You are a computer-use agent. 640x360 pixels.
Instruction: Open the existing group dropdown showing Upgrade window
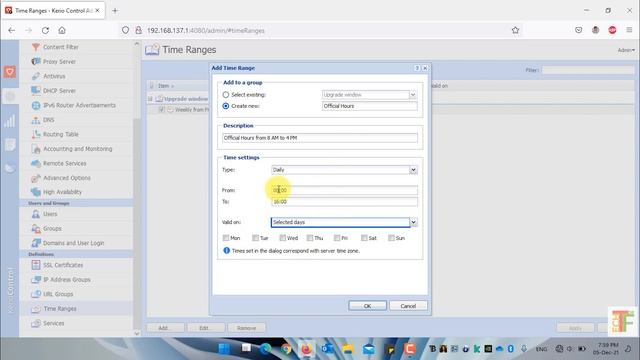(x=413, y=95)
